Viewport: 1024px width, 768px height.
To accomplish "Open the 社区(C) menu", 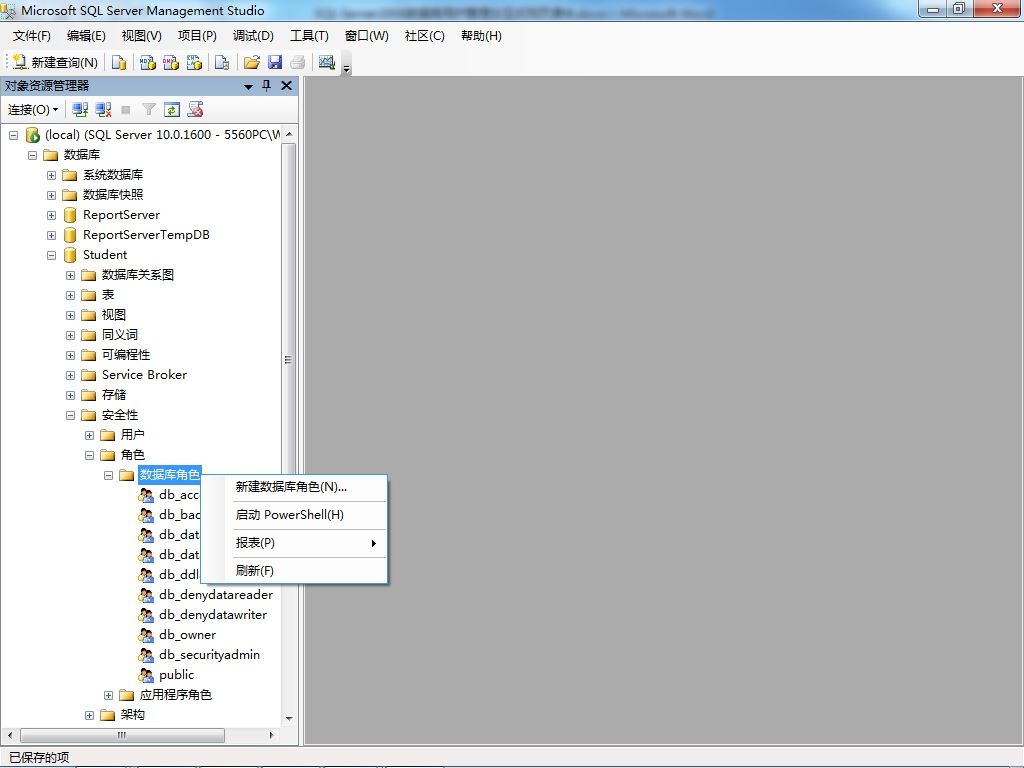I will pos(424,36).
